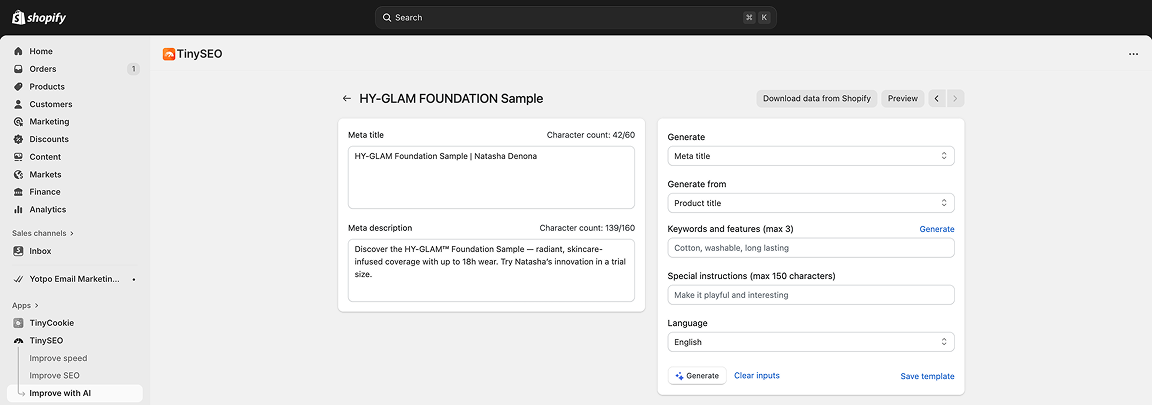
Task: Open Home from sidebar house icon
Action: click(19, 51)
